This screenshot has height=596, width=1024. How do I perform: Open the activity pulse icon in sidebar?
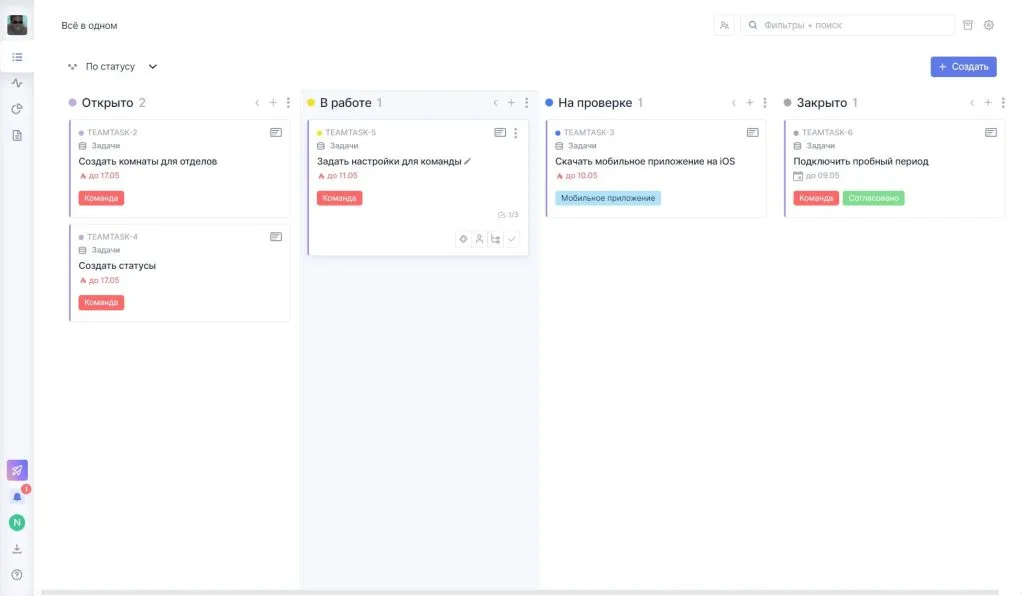17,83
